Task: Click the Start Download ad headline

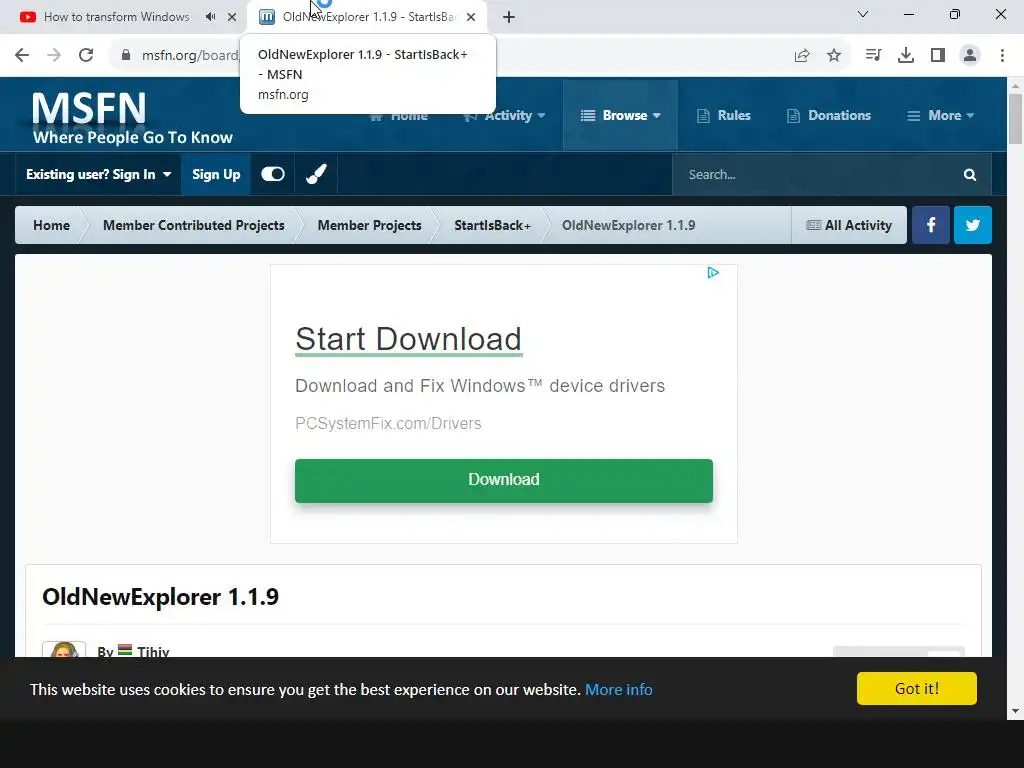Action: pos(408,339)
